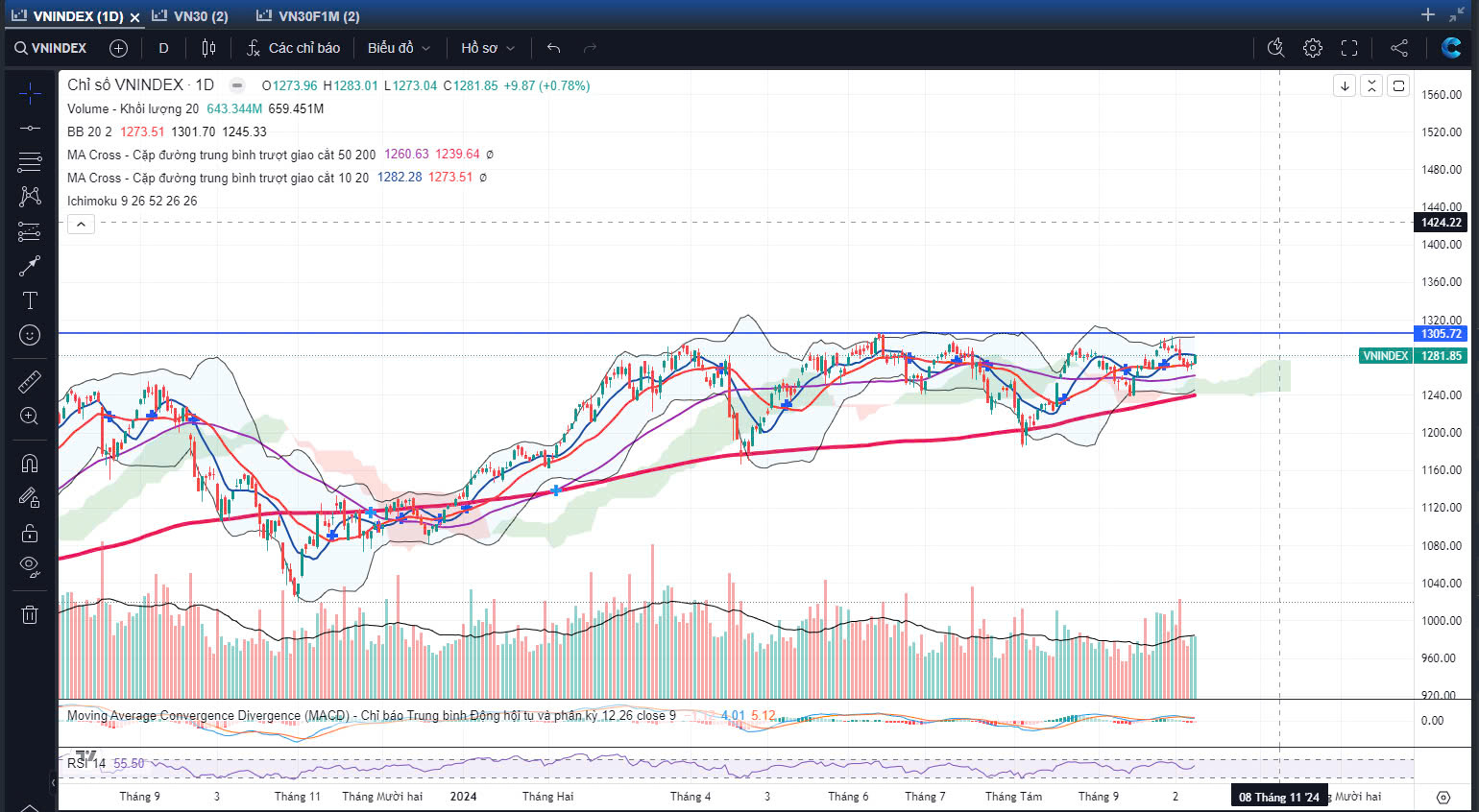
Task: Toggle lock all drawing tools
Action: click(30, 533)
